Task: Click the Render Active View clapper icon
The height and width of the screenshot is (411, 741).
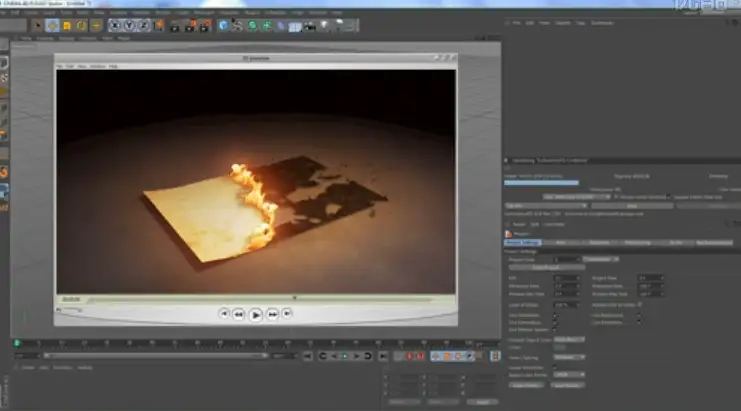Action: pyautogui.click(x=175, y=26)
